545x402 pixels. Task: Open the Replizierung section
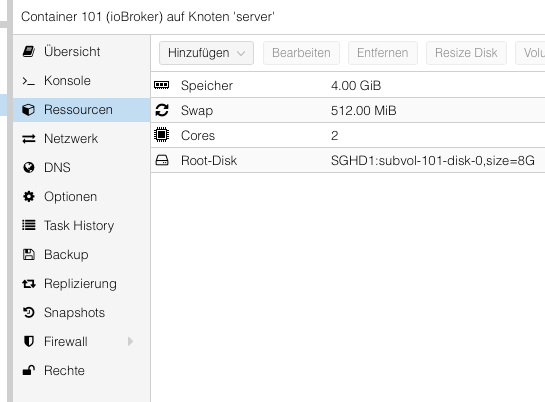click(82, 284)
